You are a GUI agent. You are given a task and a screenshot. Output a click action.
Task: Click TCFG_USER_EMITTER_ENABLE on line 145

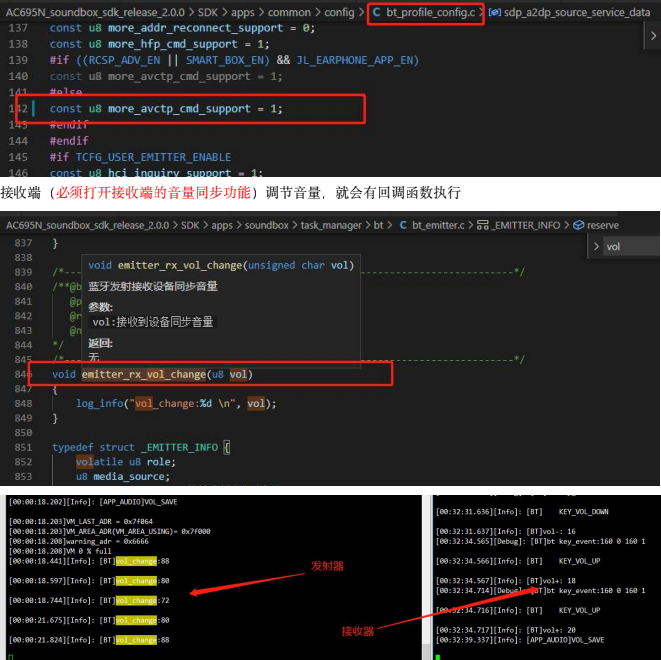pyautogui.click(x=153, y=157)
